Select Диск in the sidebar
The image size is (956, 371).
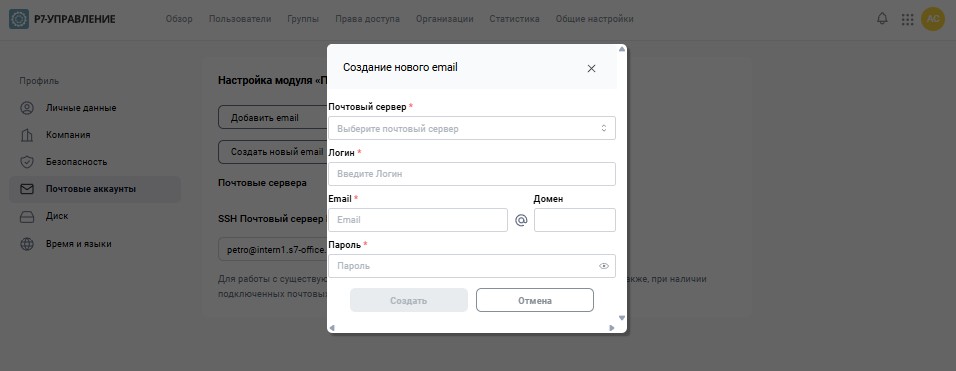(95, 216)
